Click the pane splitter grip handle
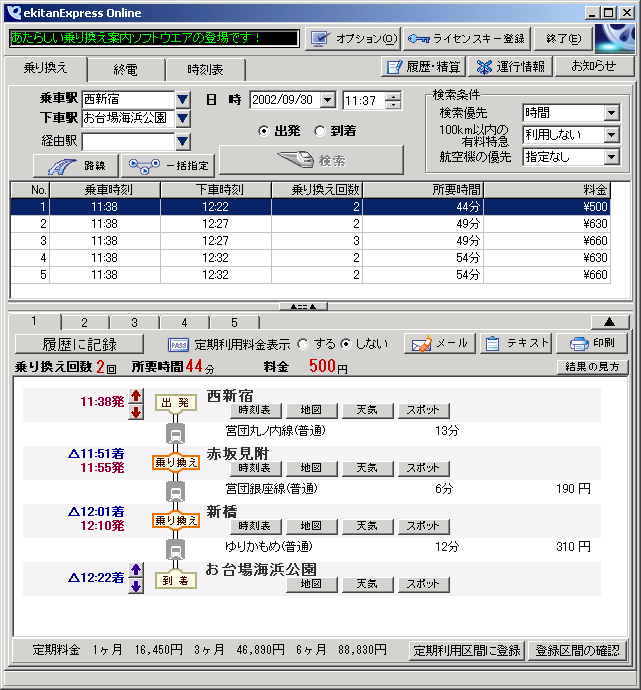 [x=303, y=306]
